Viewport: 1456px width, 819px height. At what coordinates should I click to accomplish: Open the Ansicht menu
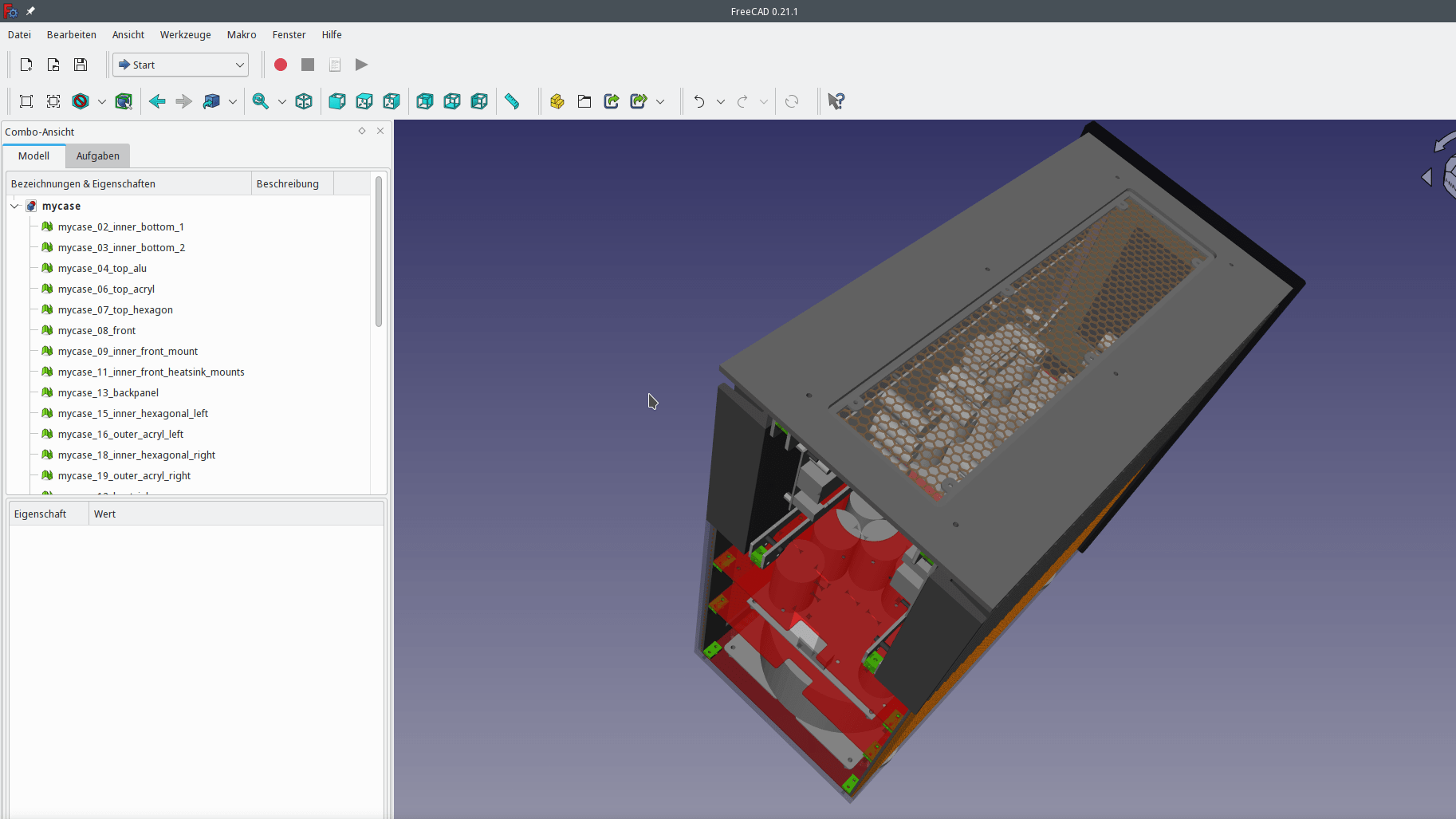[128, 34]
